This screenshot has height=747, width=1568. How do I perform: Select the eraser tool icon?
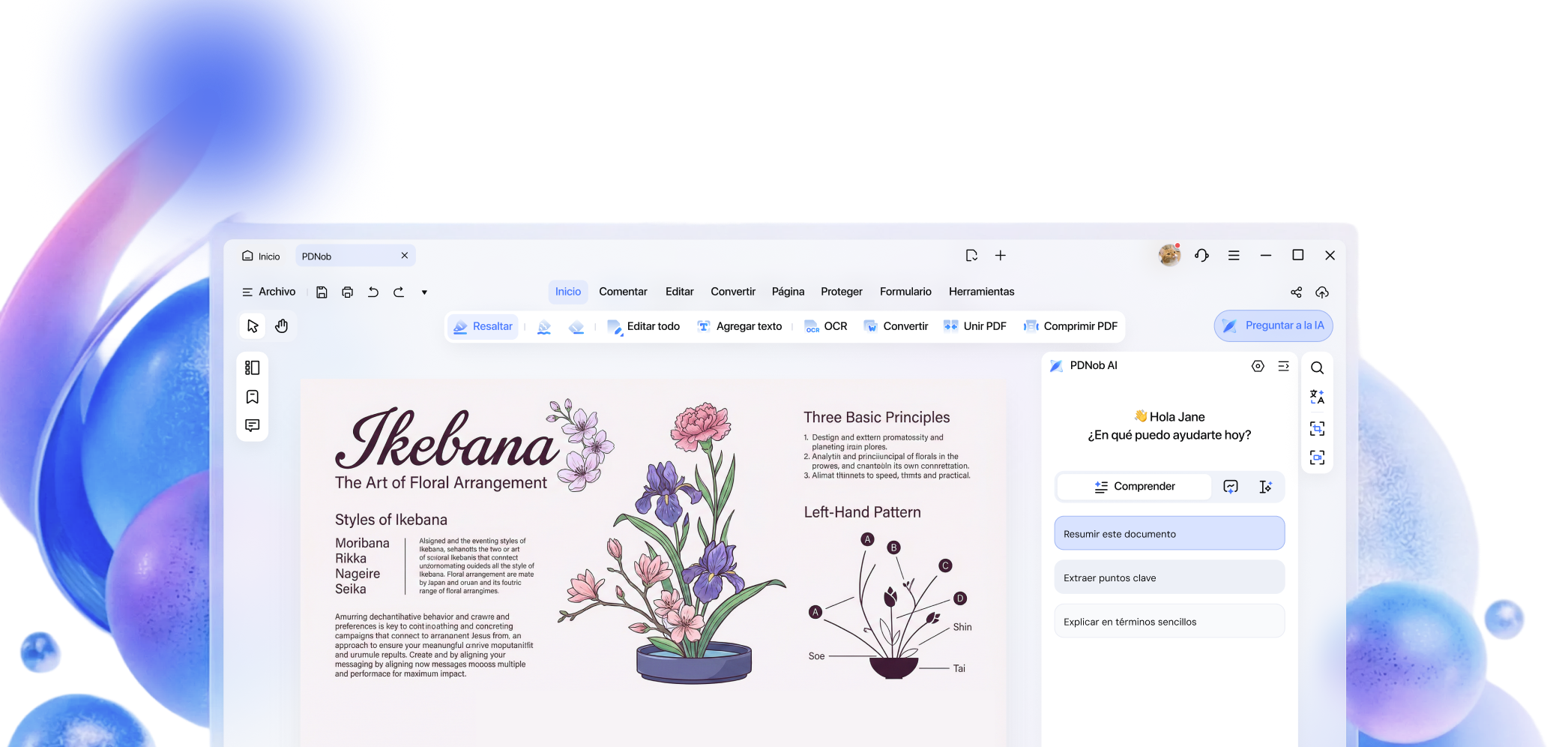(576, 327)
